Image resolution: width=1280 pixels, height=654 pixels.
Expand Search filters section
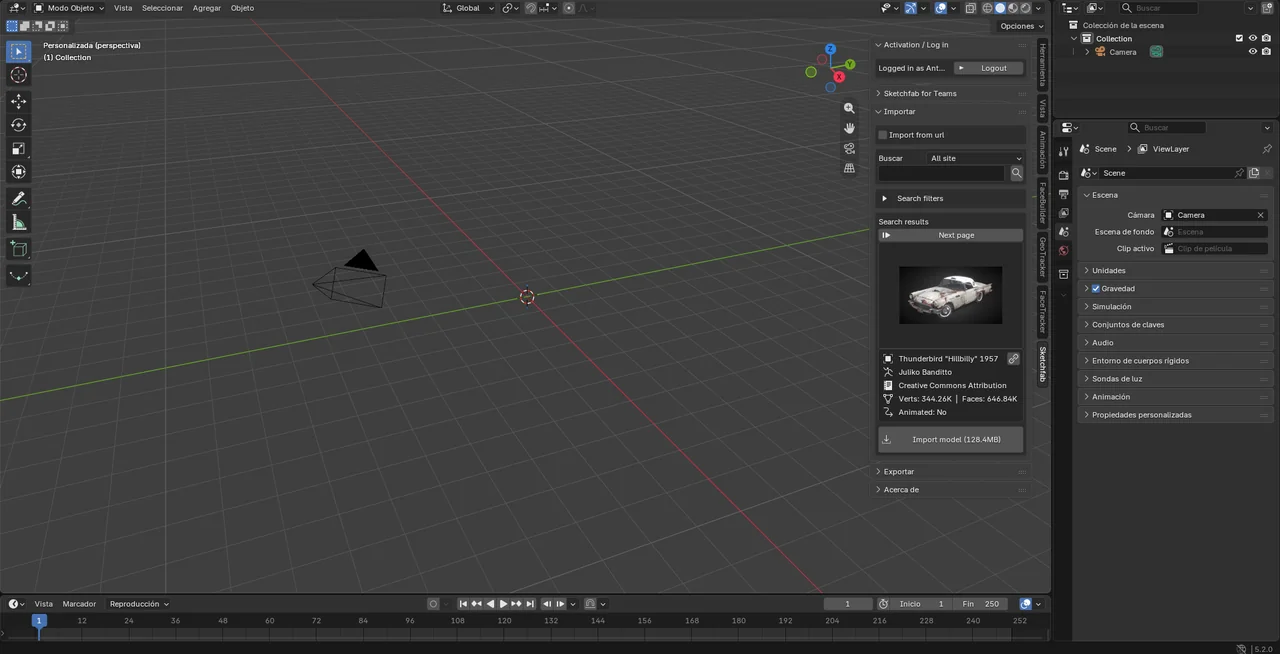point(950,198)
